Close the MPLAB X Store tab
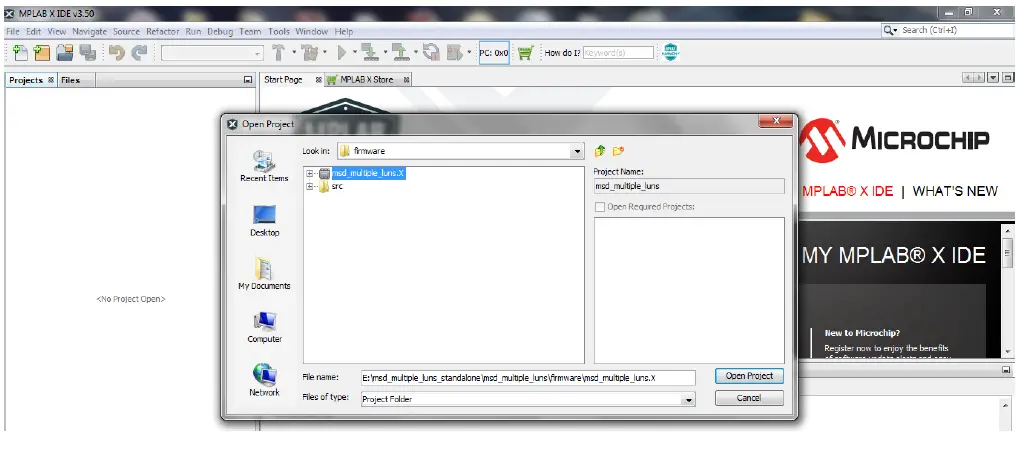Viewport: 1016px width, 453px height. click(406, 80)
